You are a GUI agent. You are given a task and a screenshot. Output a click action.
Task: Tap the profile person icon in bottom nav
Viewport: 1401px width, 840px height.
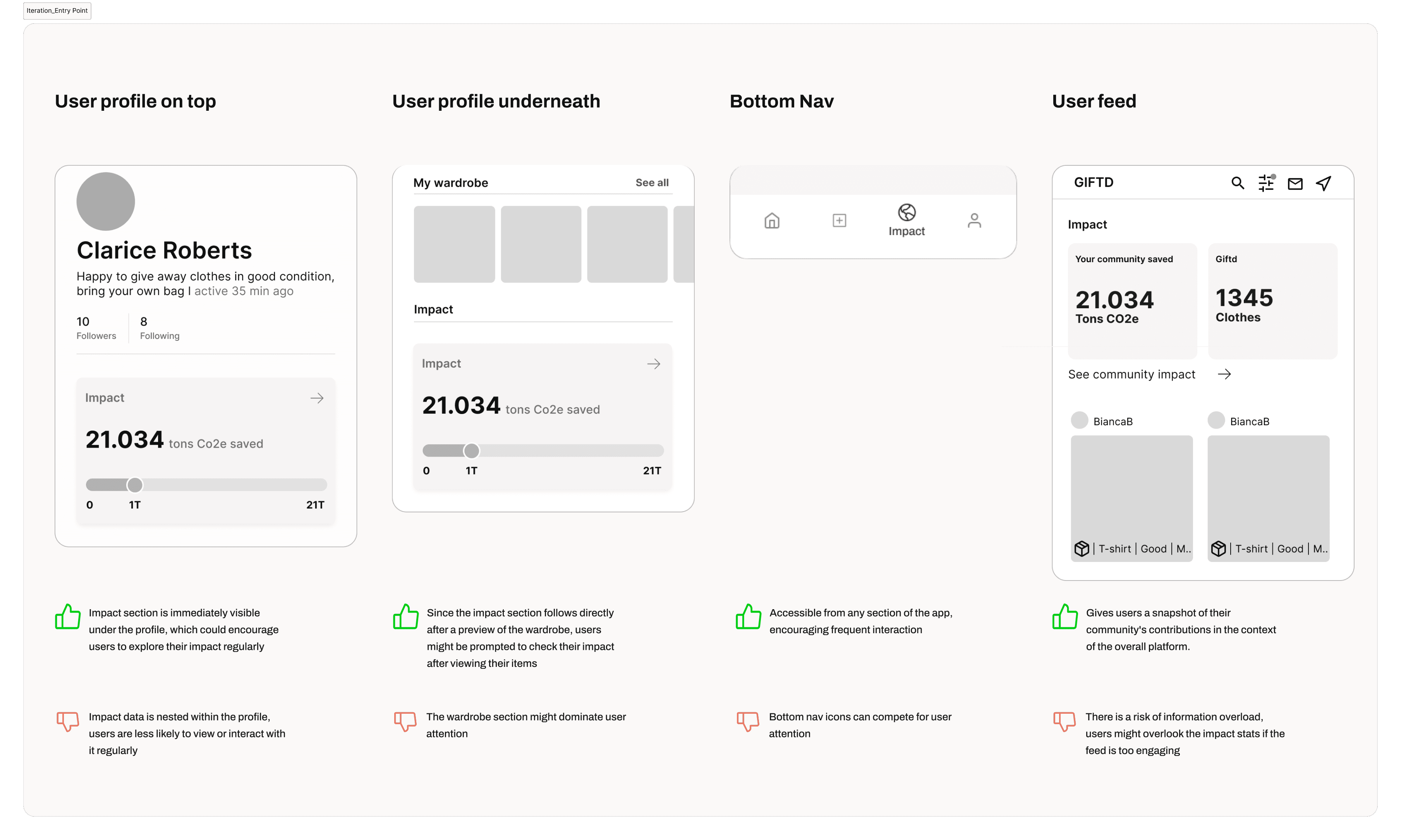point(974,220)
